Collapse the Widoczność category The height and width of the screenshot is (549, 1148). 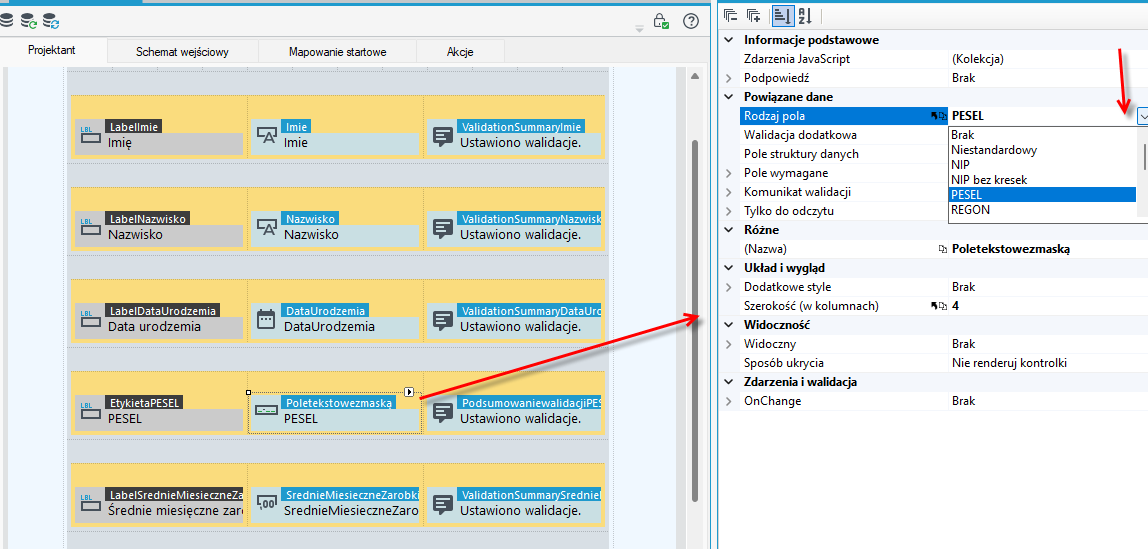click(728, 324)
